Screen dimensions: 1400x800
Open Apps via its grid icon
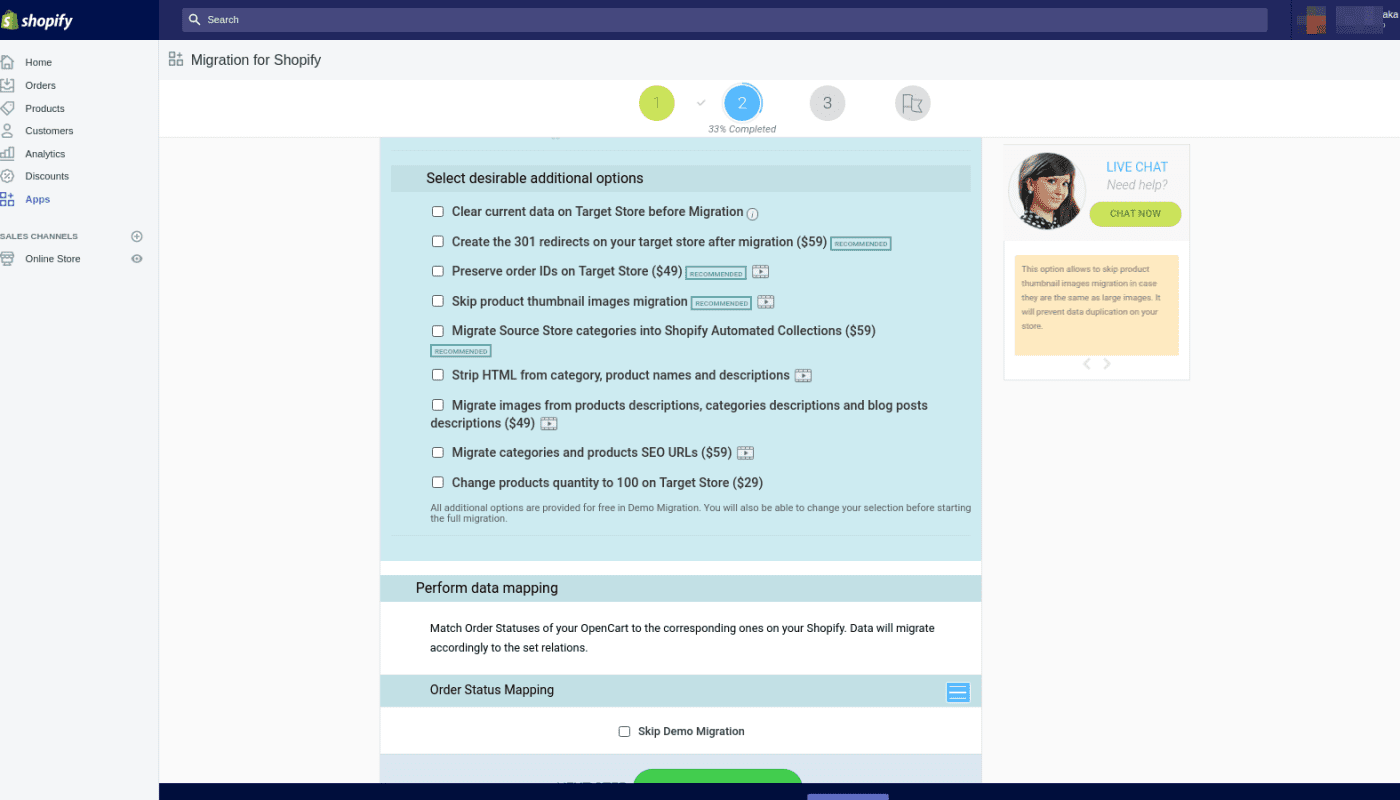(8, 199)
